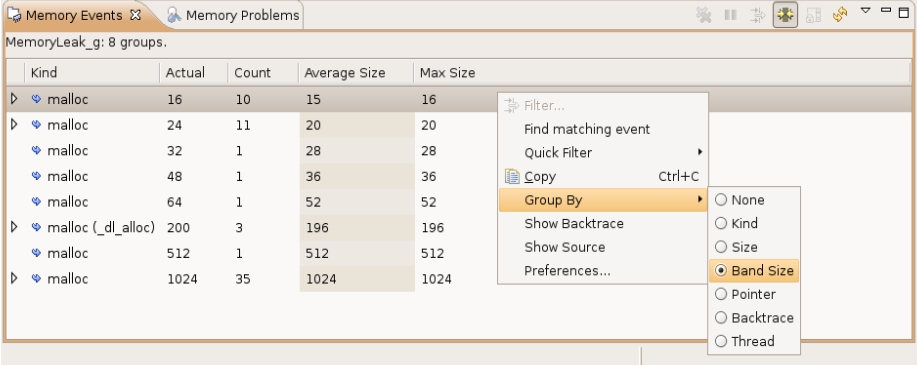Expand the malloc (_dl_alloc) group
The height and width of the screenshot is (365, 918).
[15, 227]
